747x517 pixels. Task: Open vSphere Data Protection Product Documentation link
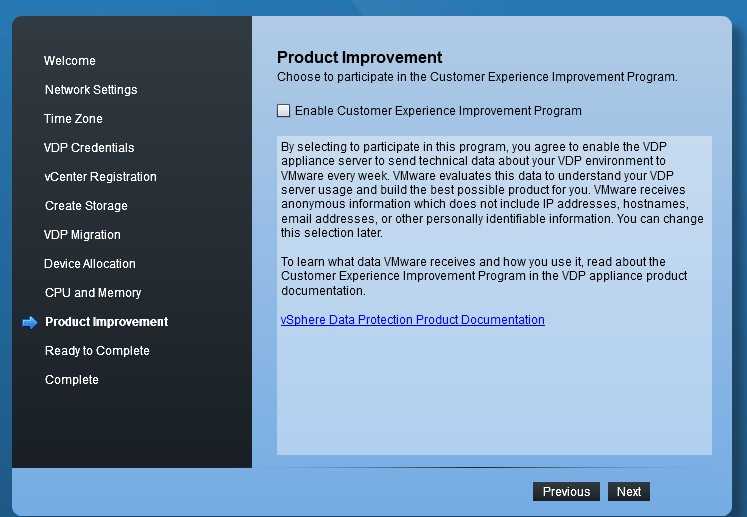click(x=413, y=320)
